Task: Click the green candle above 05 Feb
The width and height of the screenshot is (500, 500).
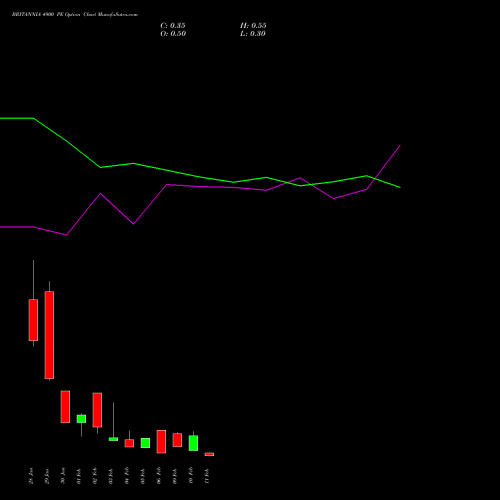Action: (x=145, y=443)
